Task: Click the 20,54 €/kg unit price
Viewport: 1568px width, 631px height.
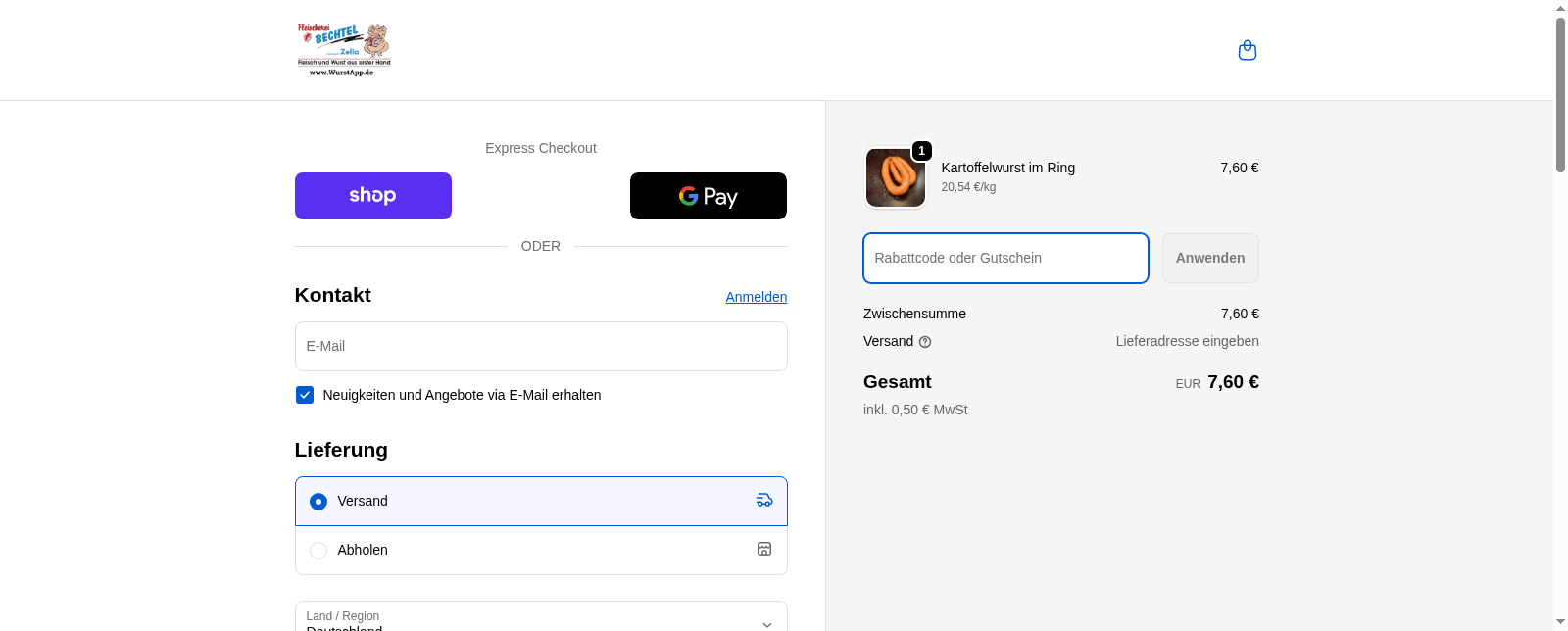Action: tap(968, 187)
